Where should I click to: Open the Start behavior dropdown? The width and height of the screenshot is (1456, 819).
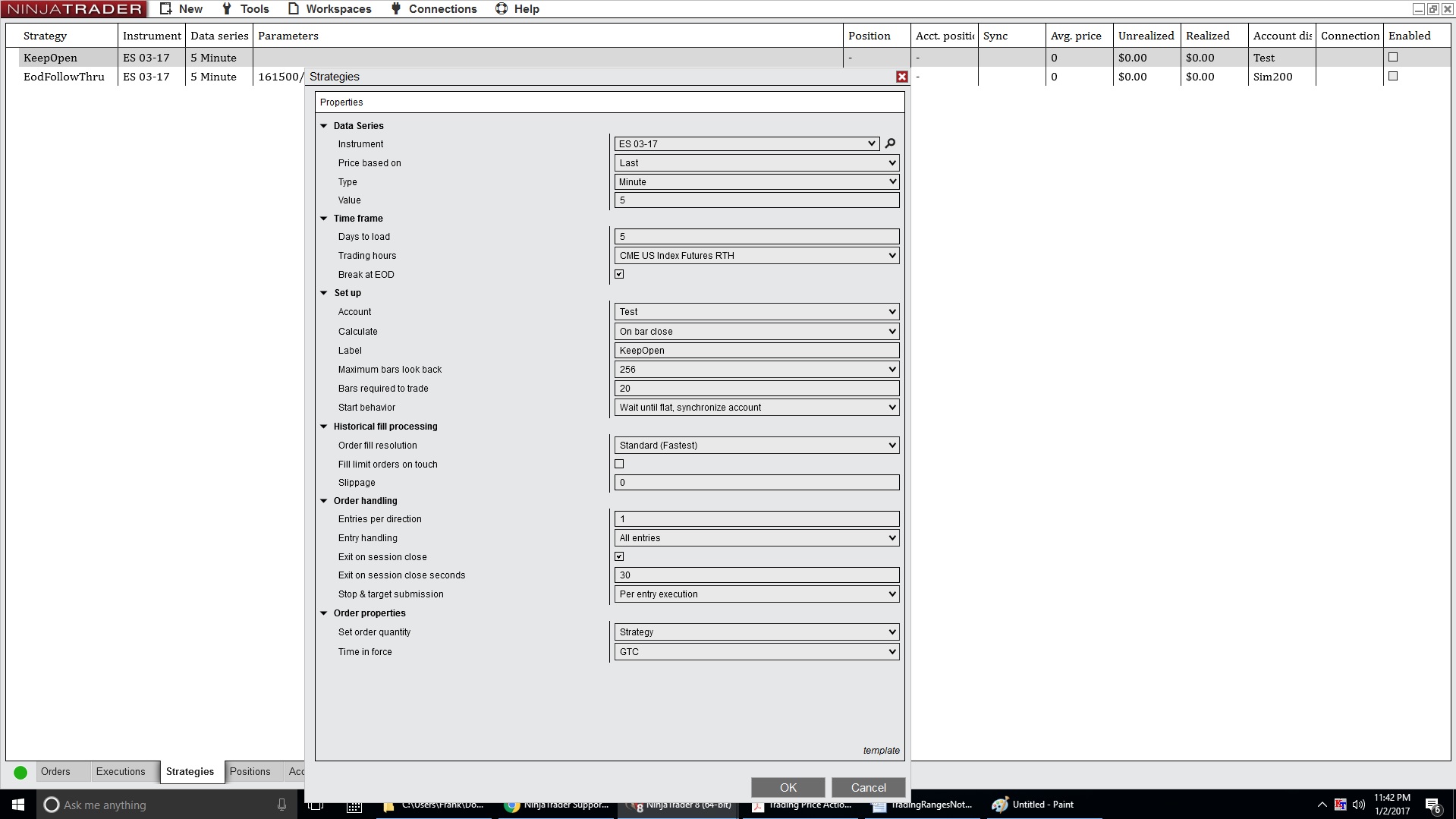click(x=756, y=408)
